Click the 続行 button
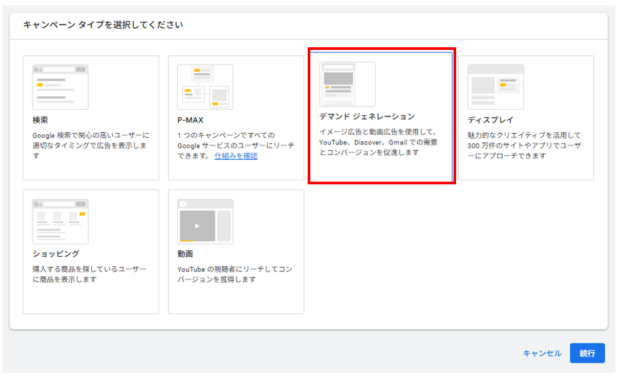The width and height of the screenshot is (620, 376). (587, 353)
